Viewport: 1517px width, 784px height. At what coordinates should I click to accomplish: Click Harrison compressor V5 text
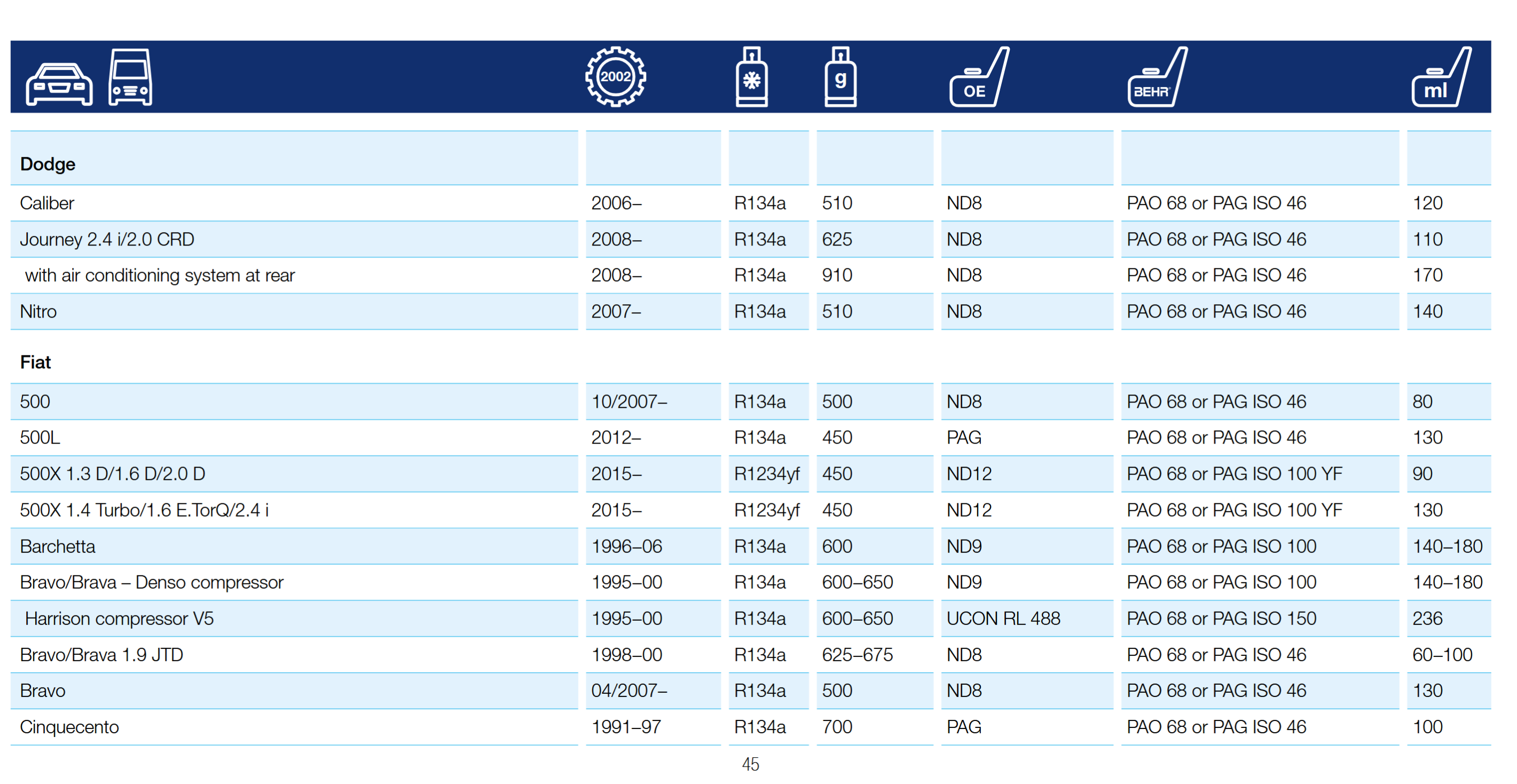click(119, 618)
